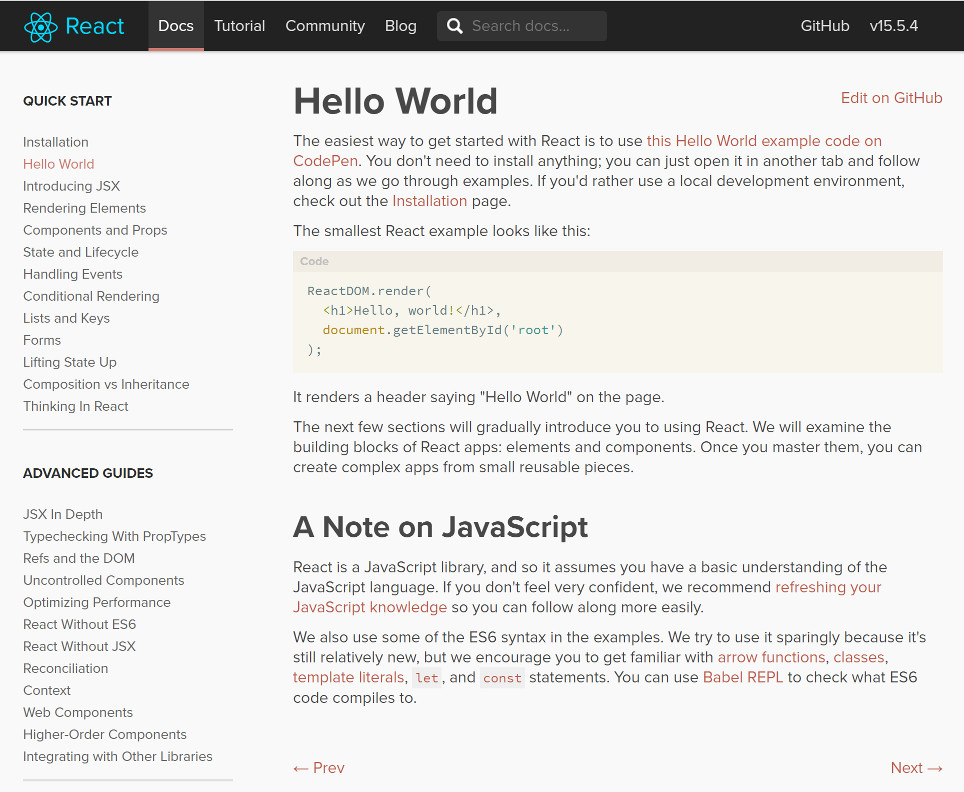Click the A Note on JavaScript heading
This screenshot has height=792, width=964.
[440, 527]
